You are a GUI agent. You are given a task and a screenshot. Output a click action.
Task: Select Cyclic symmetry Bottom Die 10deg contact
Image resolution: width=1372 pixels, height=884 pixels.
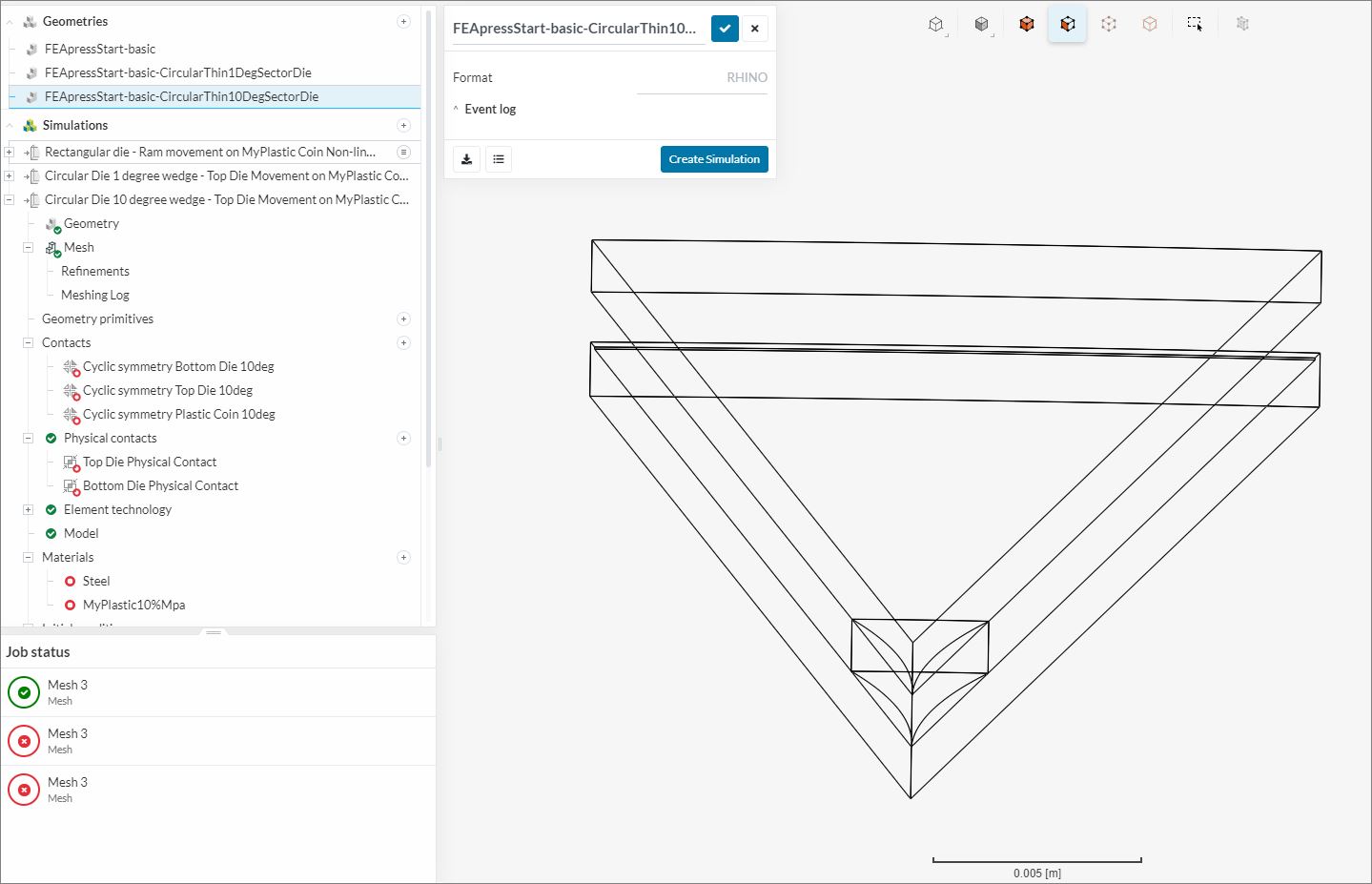coord(178,366)
